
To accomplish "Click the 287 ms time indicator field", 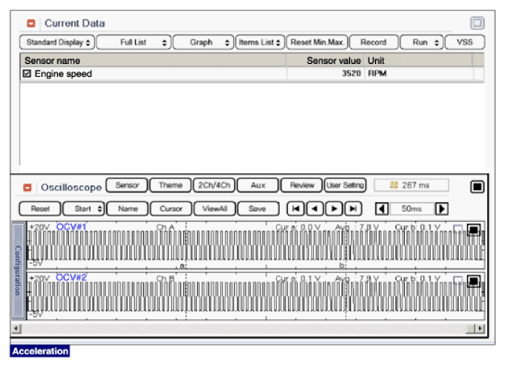I will 411,185.
